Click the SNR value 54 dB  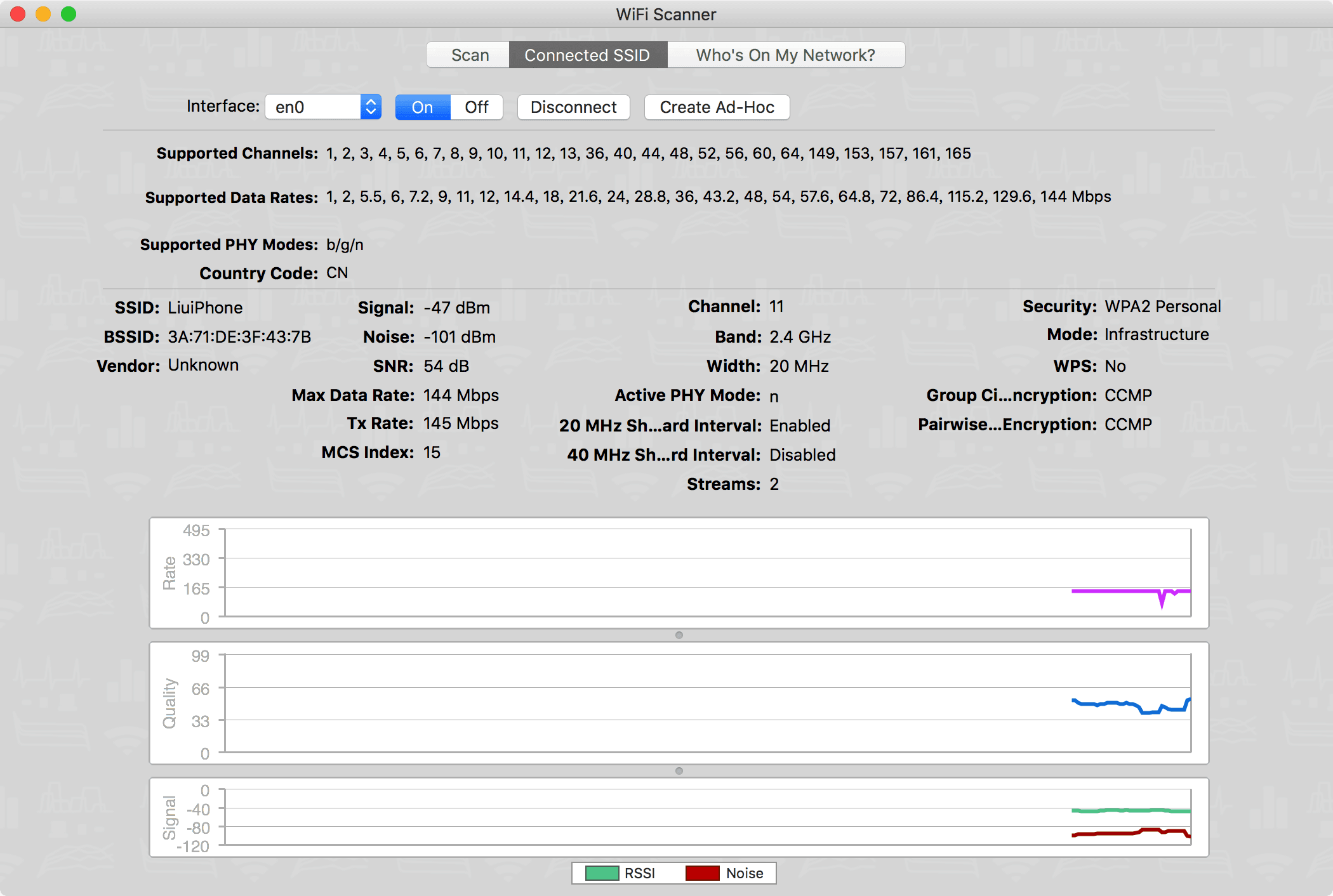coord(446,366)
